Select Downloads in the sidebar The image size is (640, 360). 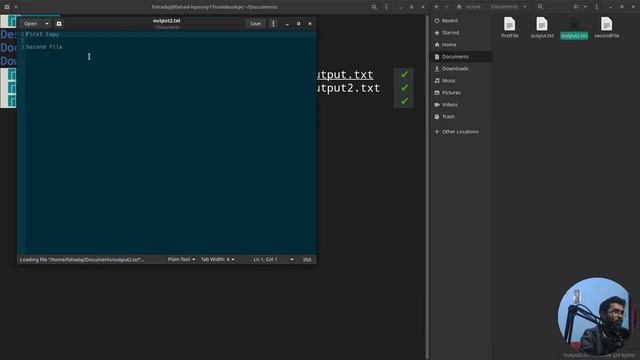tap(461, 69)
